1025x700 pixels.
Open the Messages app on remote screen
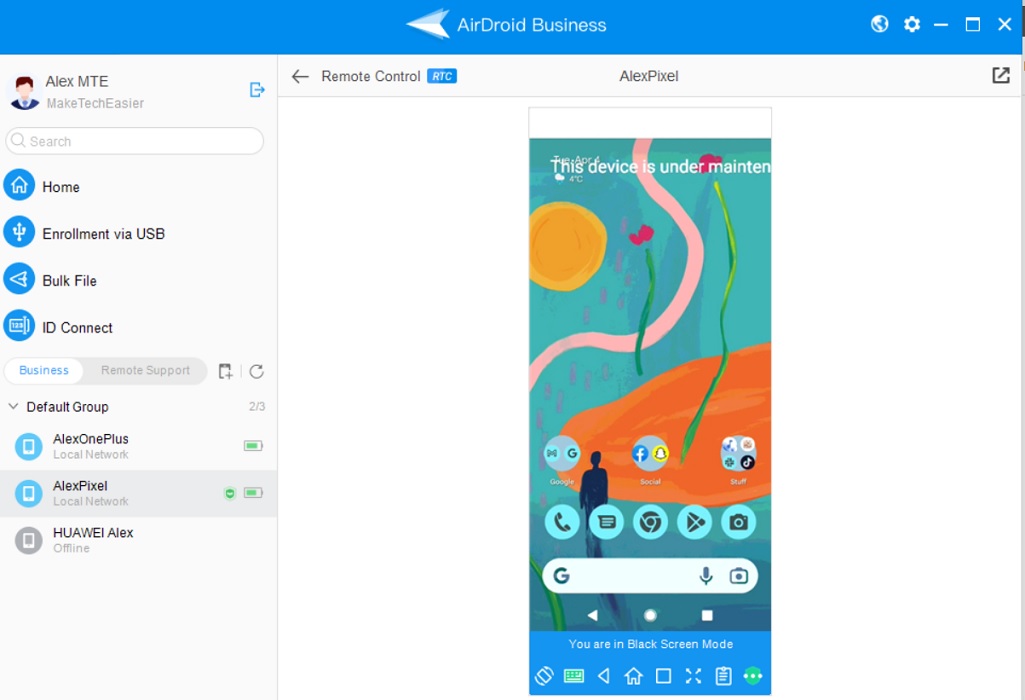[x=607, y=522]
